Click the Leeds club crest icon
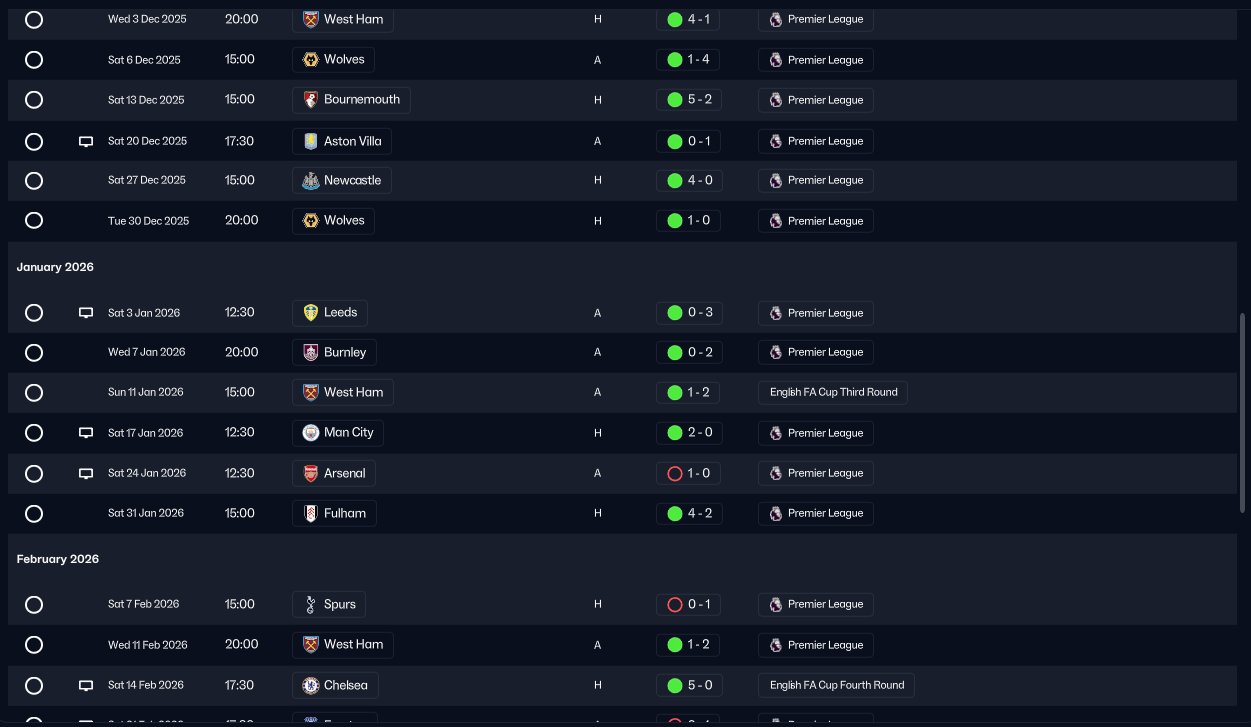This screenshot has height=727, width=1251. pos(310,313)
